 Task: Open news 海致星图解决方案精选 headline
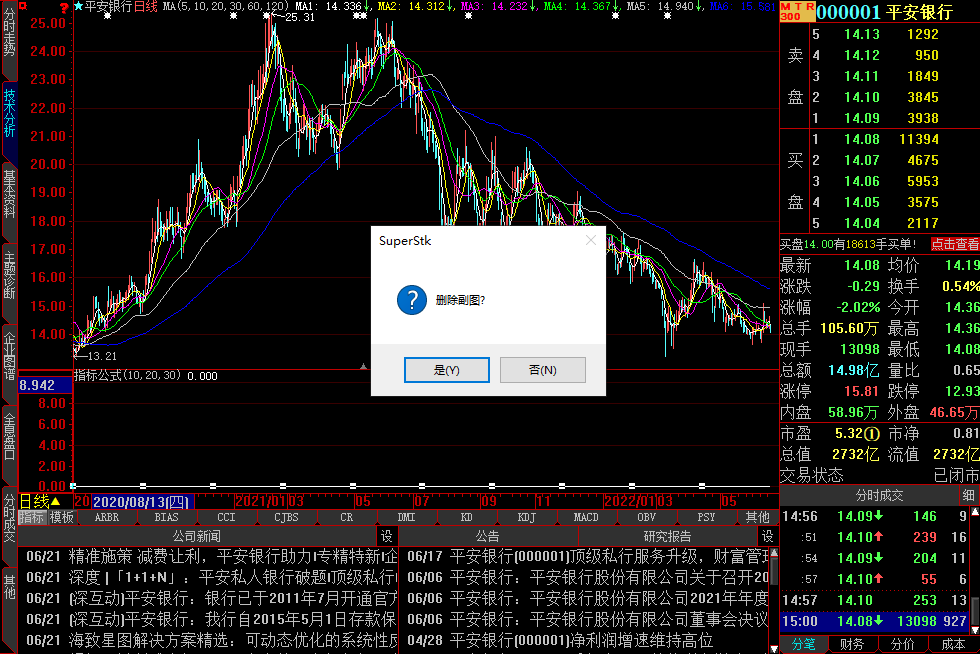tap(212, 641)
